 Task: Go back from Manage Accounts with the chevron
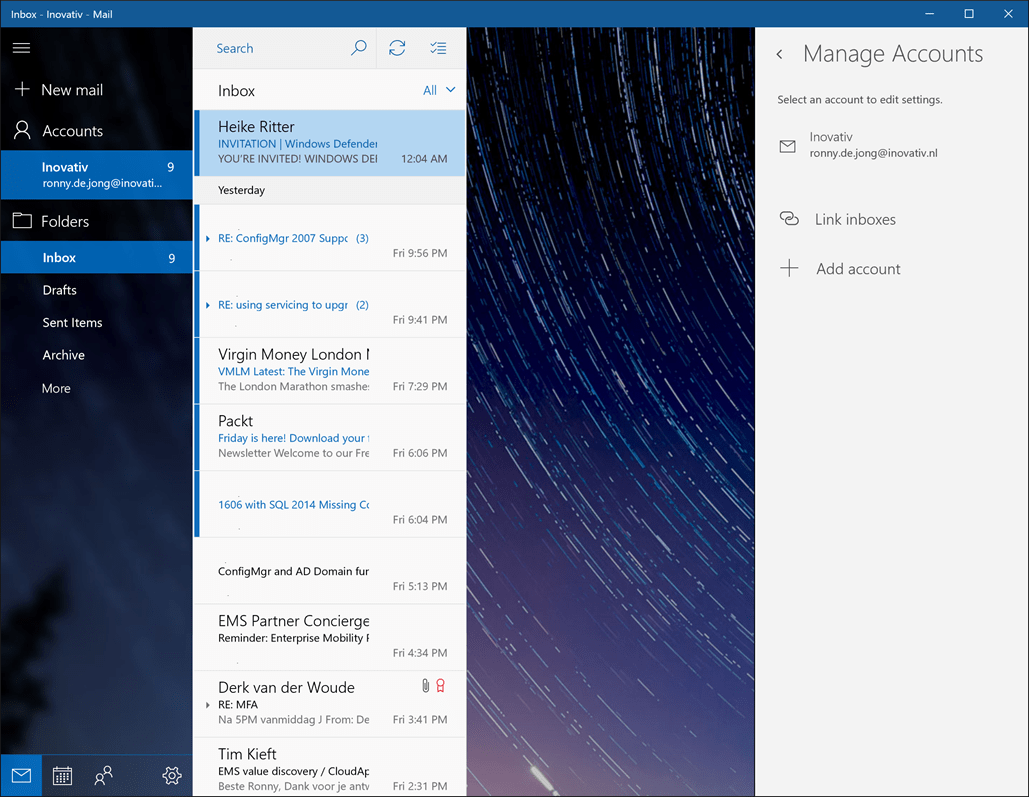click(x=779, y=55)
